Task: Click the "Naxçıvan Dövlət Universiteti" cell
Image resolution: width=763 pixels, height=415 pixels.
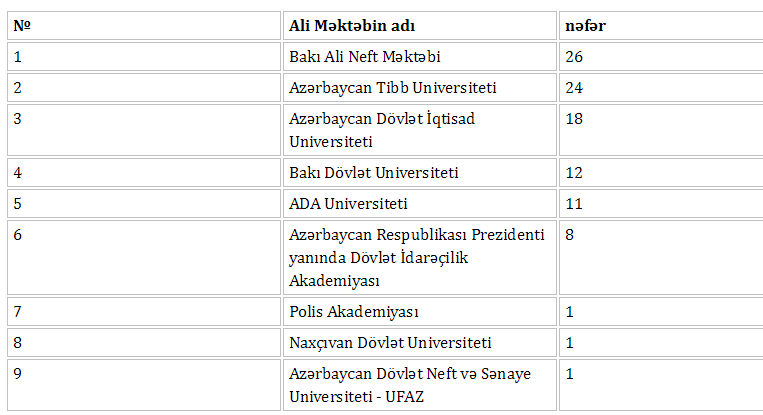Action: (x=419, y=343)
